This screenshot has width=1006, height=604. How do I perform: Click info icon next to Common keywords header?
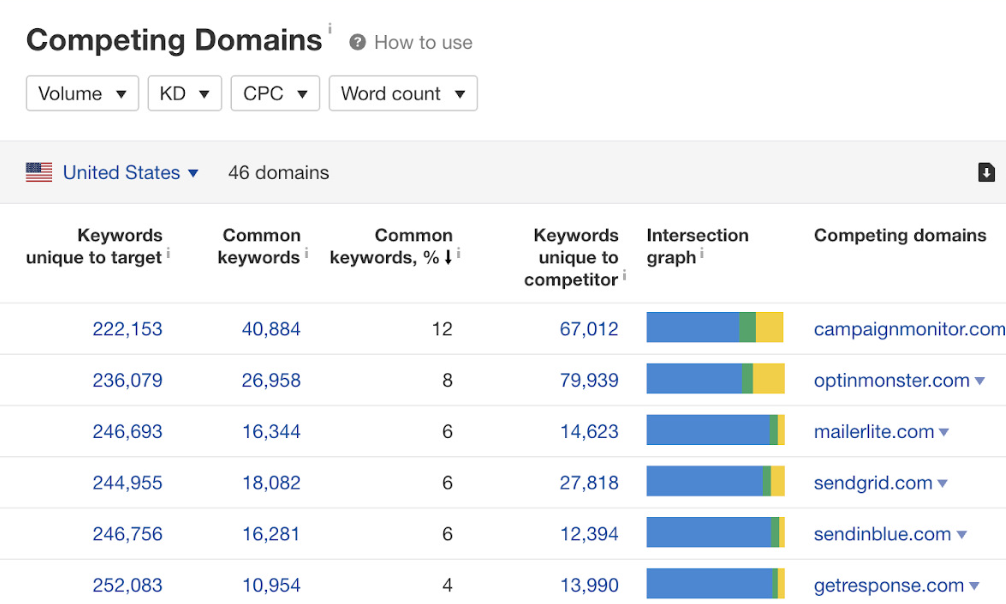click(x=307, y=254)
